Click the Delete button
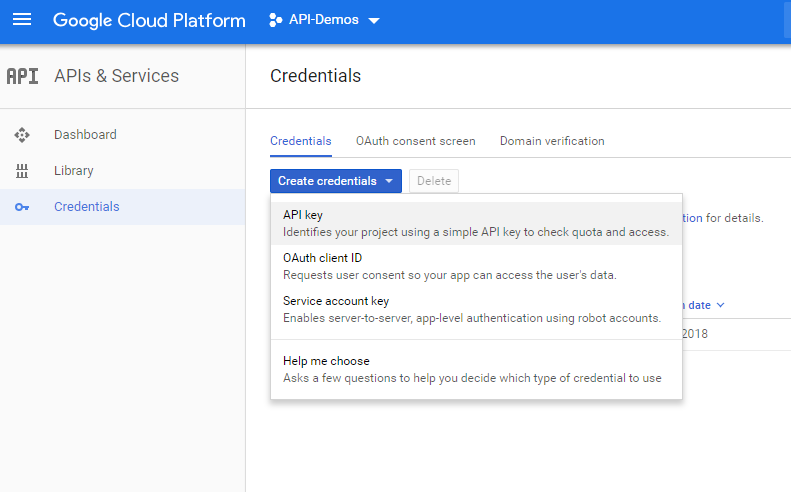Viewport: 791px width, 492px height. (433, 181)
